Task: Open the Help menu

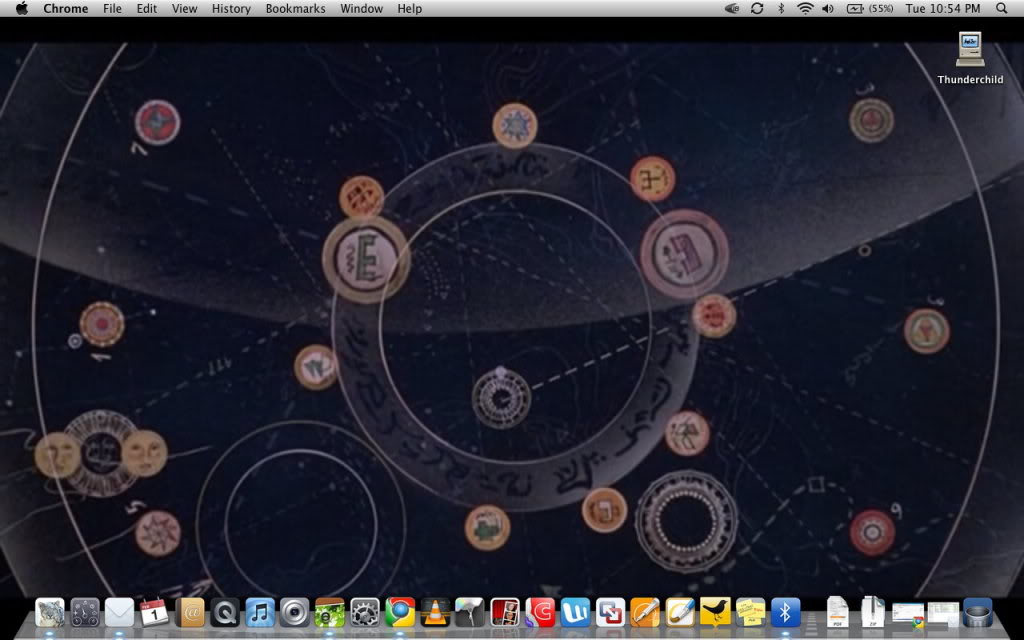Action: click(x=409, y=8)
